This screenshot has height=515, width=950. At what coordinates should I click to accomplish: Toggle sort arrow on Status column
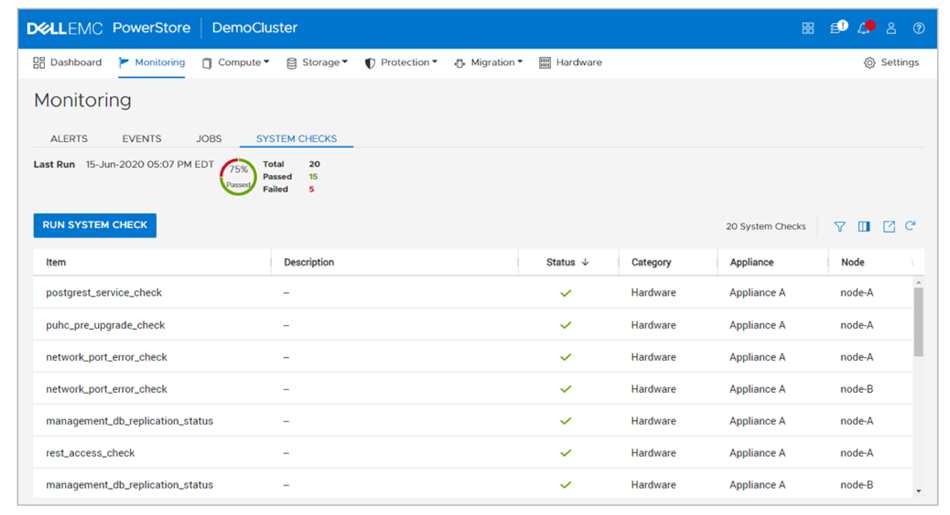[x=585, y=262]
